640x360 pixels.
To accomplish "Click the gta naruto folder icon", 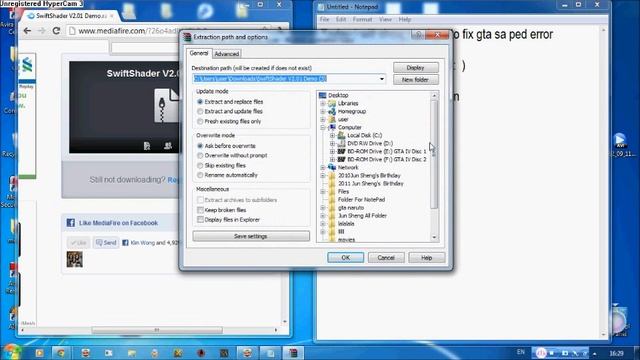I will pyautogui.click(x=332, y=208).
